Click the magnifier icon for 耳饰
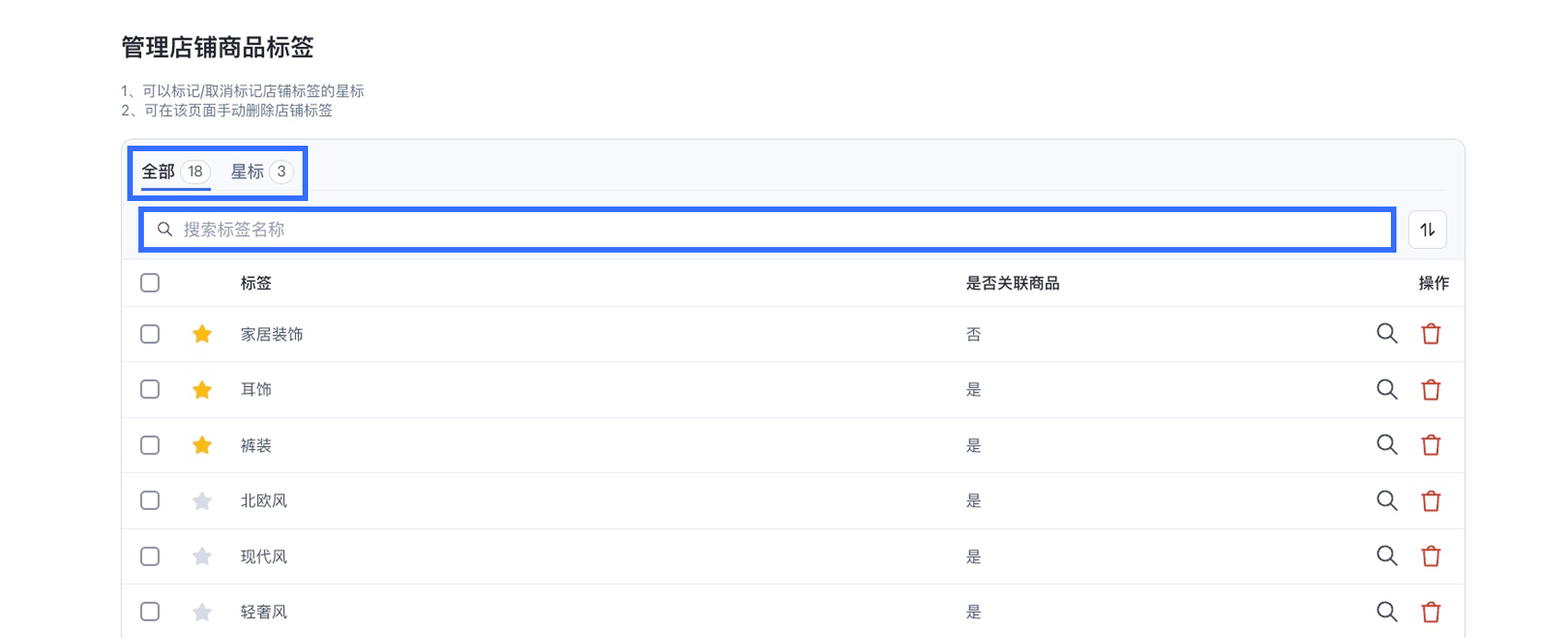 [x=1386, y=389]
